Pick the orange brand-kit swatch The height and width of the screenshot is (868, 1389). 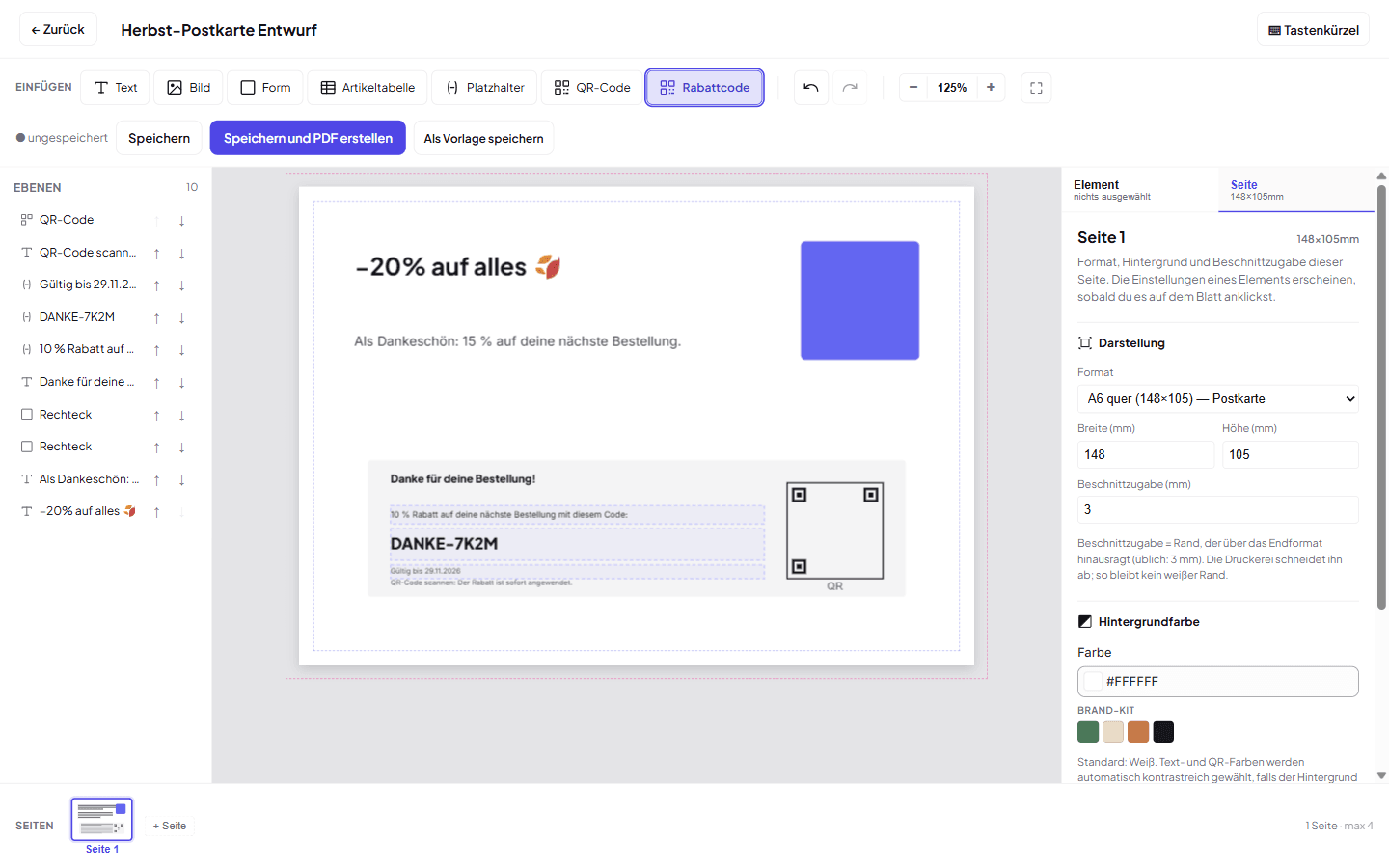tap(1138, 732)
